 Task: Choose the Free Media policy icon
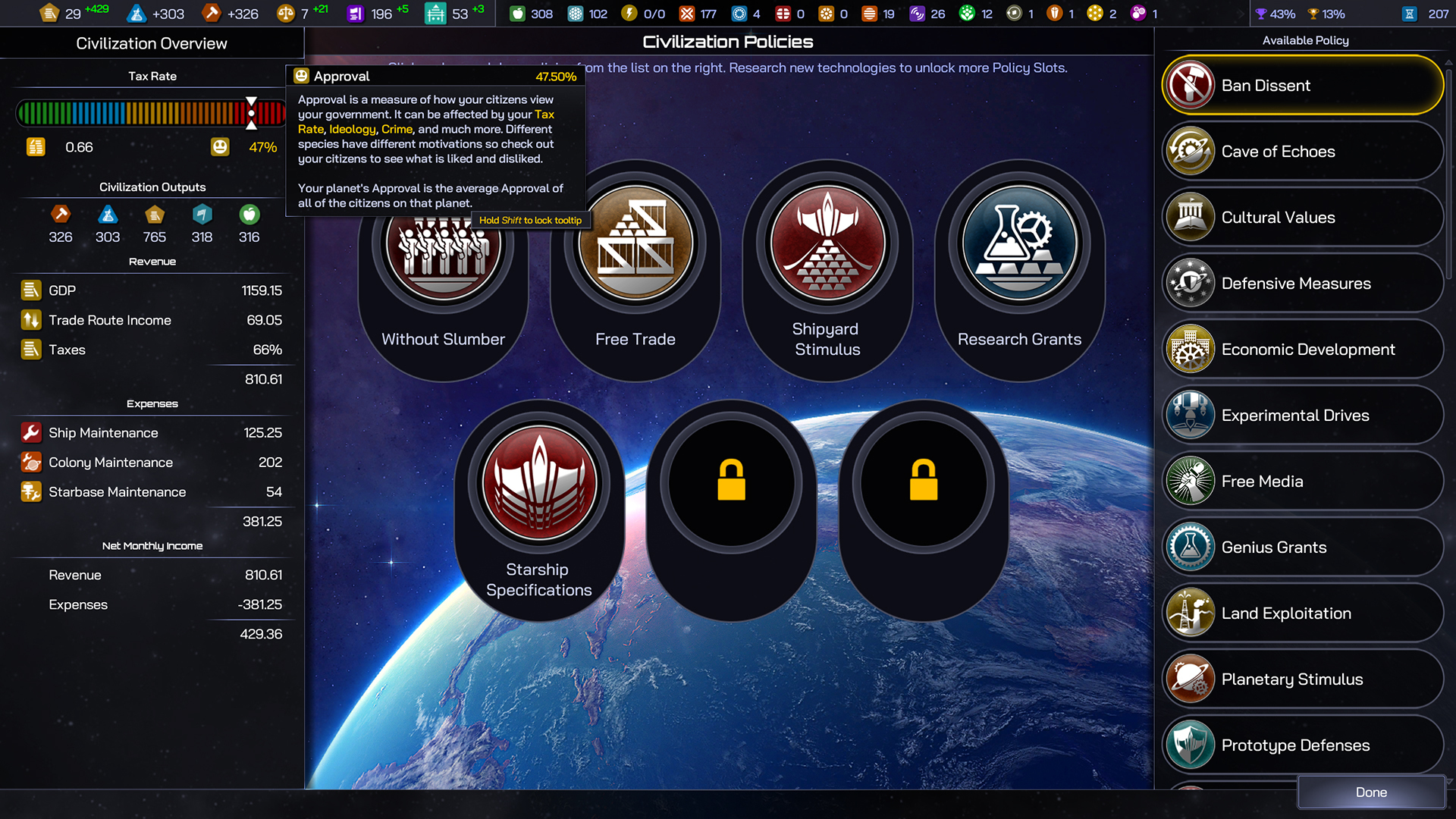1190,481
